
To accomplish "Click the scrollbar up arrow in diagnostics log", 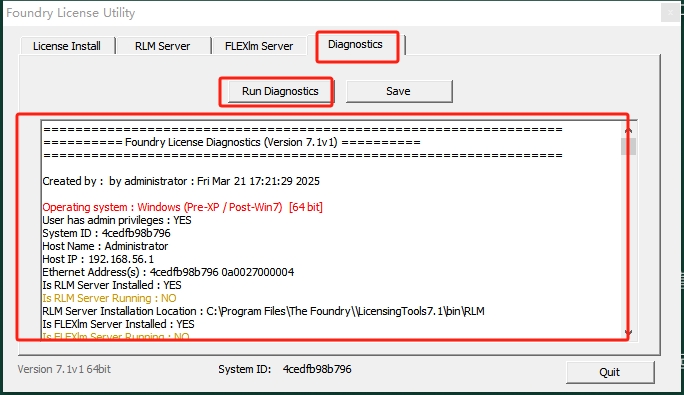I will (628, 131).
